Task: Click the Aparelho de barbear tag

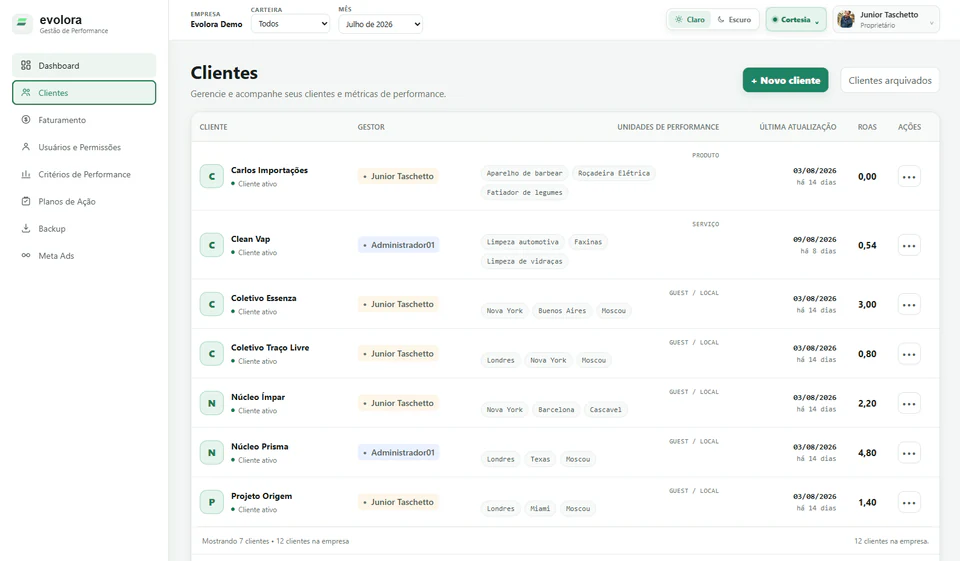Action: 524,173
